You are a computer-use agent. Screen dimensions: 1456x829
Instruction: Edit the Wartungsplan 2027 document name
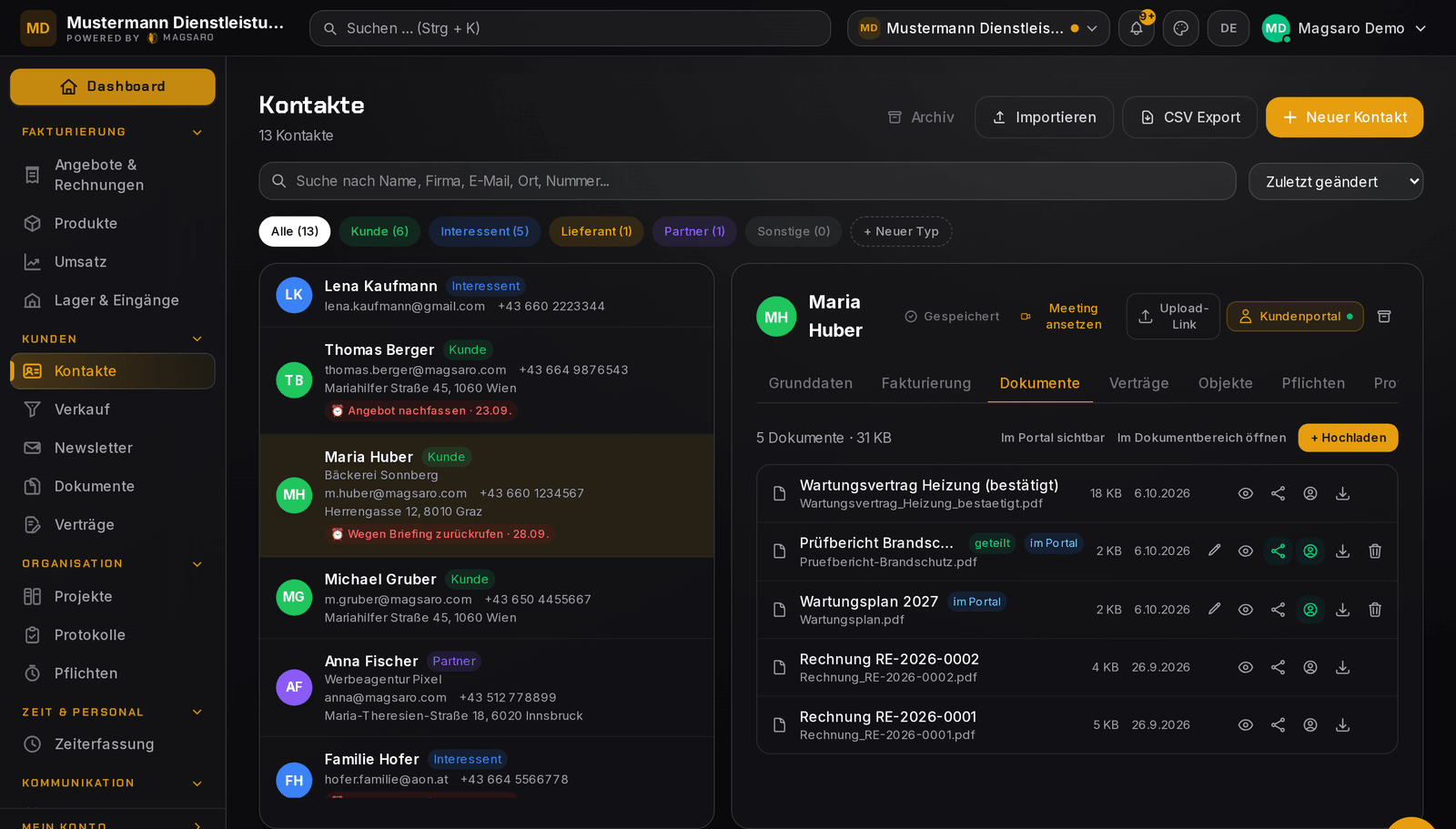point(1214,609)
